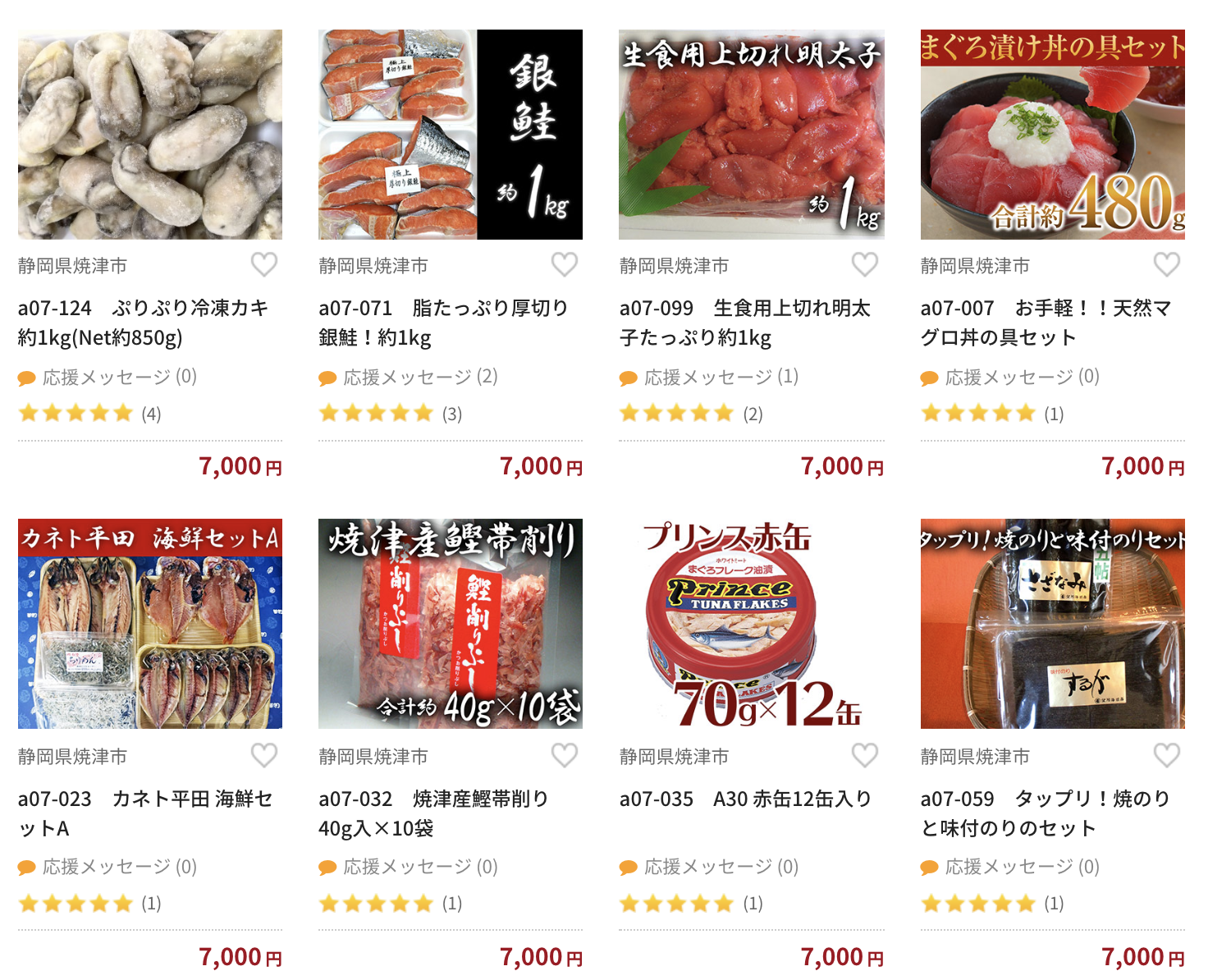Open a07-007 天然マグロ丼の具セット title
The height and width of the screenshot is (980, 1231).
coord(1046,323)
